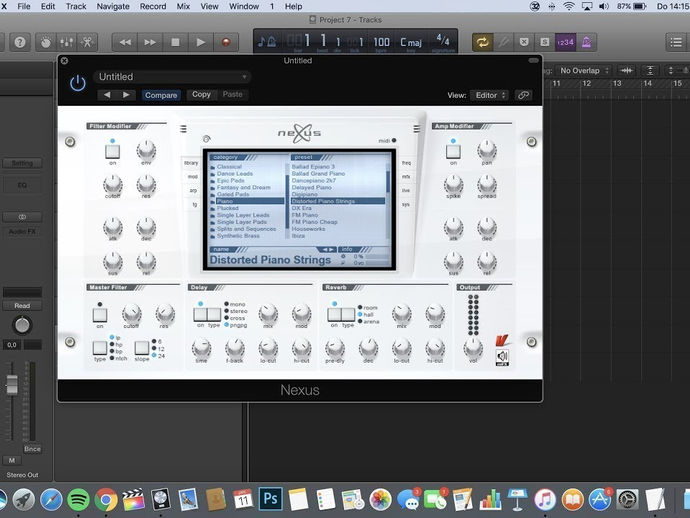690x518 pixels.
Task: Open the C maj key display
Action: 411,42
